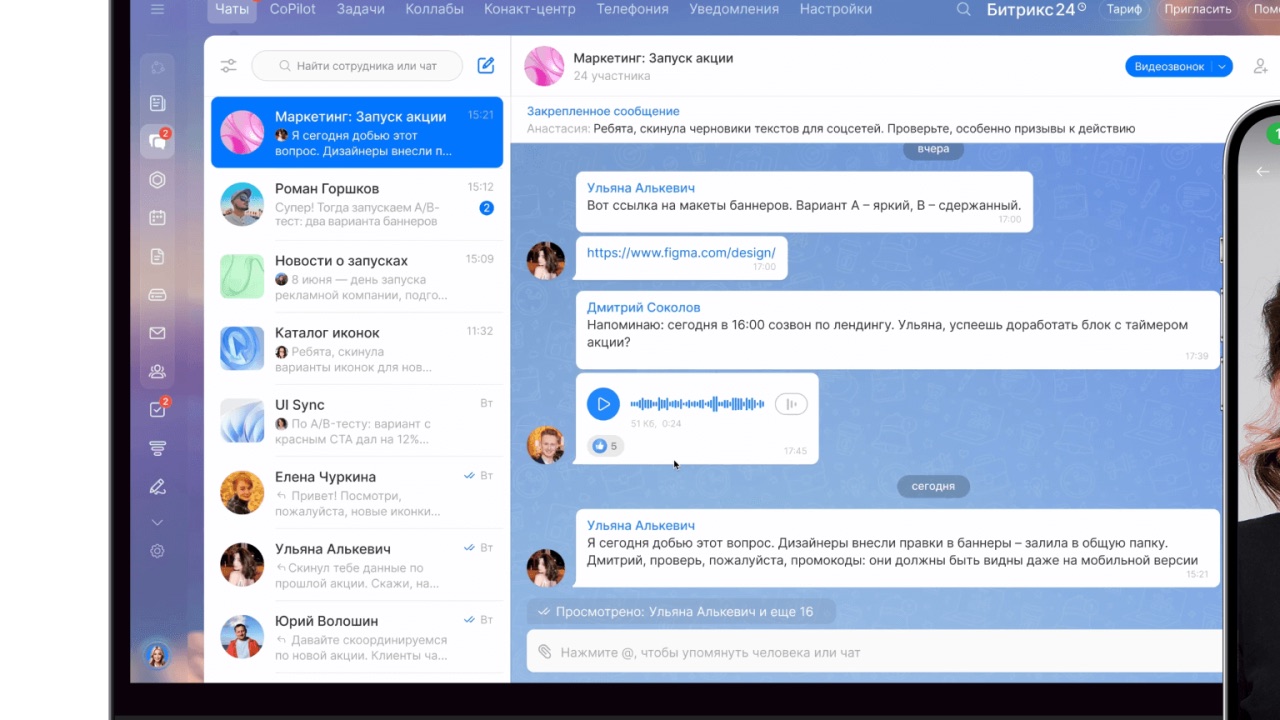Switch to Настройки tab
This screenshot has height=720, width=1280.
click(836, 9)
